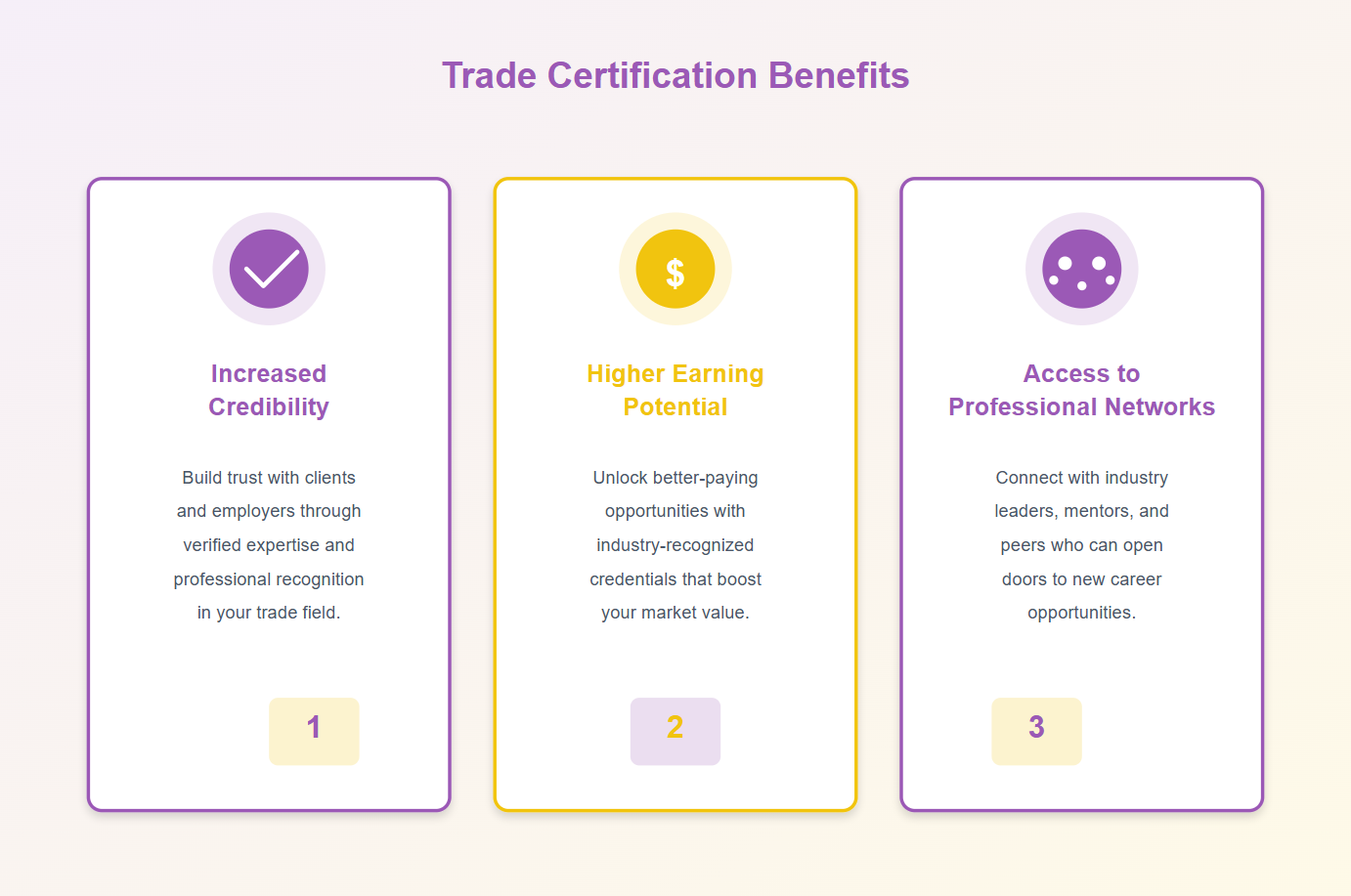Click the number 1 badge
This screenshot has height=896, width=1351.
coord(314,731)
